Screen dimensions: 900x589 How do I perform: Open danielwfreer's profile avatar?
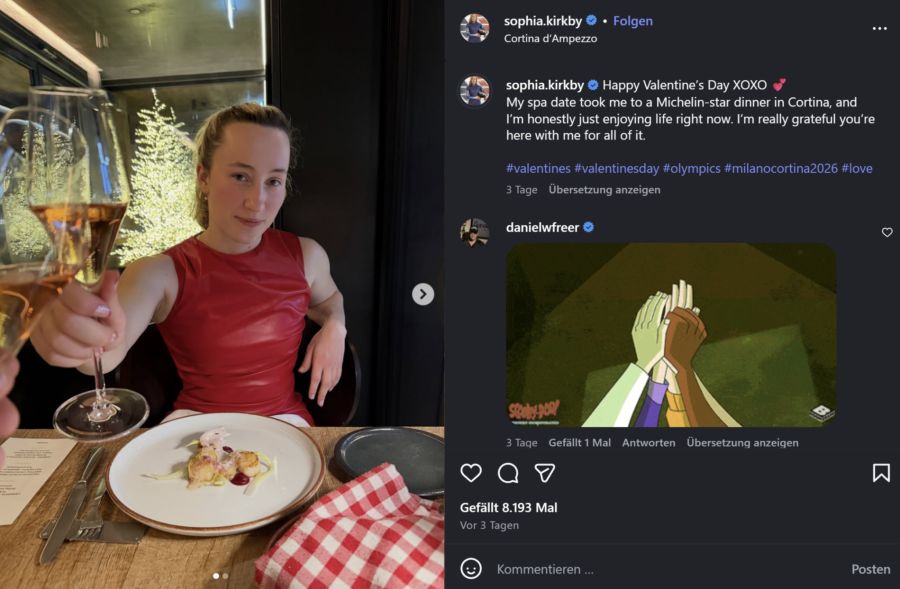tap(474, 232)
